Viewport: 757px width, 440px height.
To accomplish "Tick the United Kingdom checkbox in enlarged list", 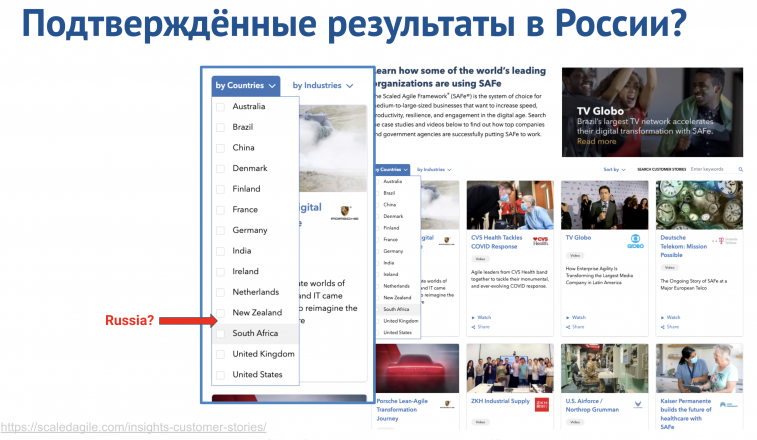I will (x=220, y=354).
